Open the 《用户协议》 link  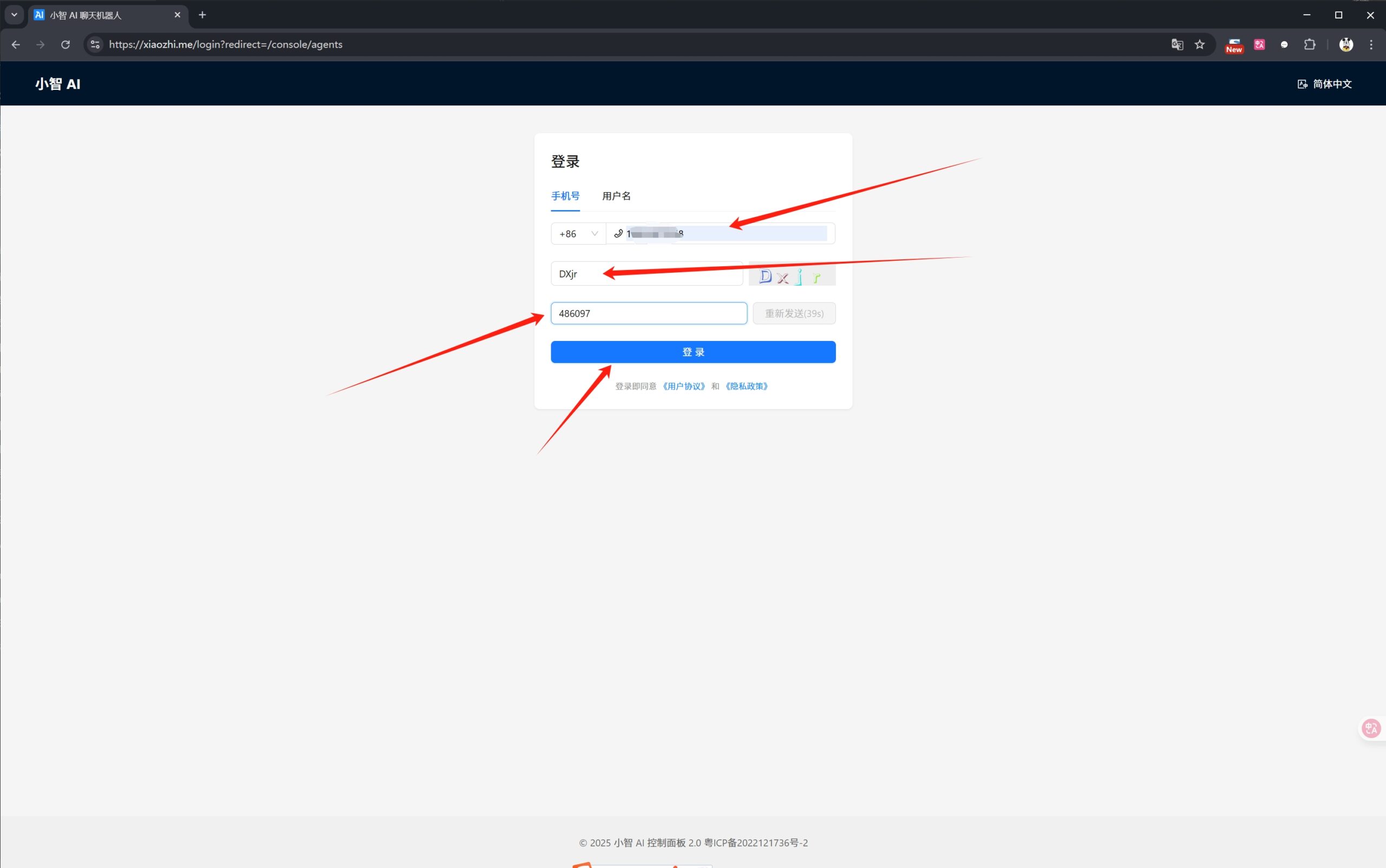click(x=683, y=386)
